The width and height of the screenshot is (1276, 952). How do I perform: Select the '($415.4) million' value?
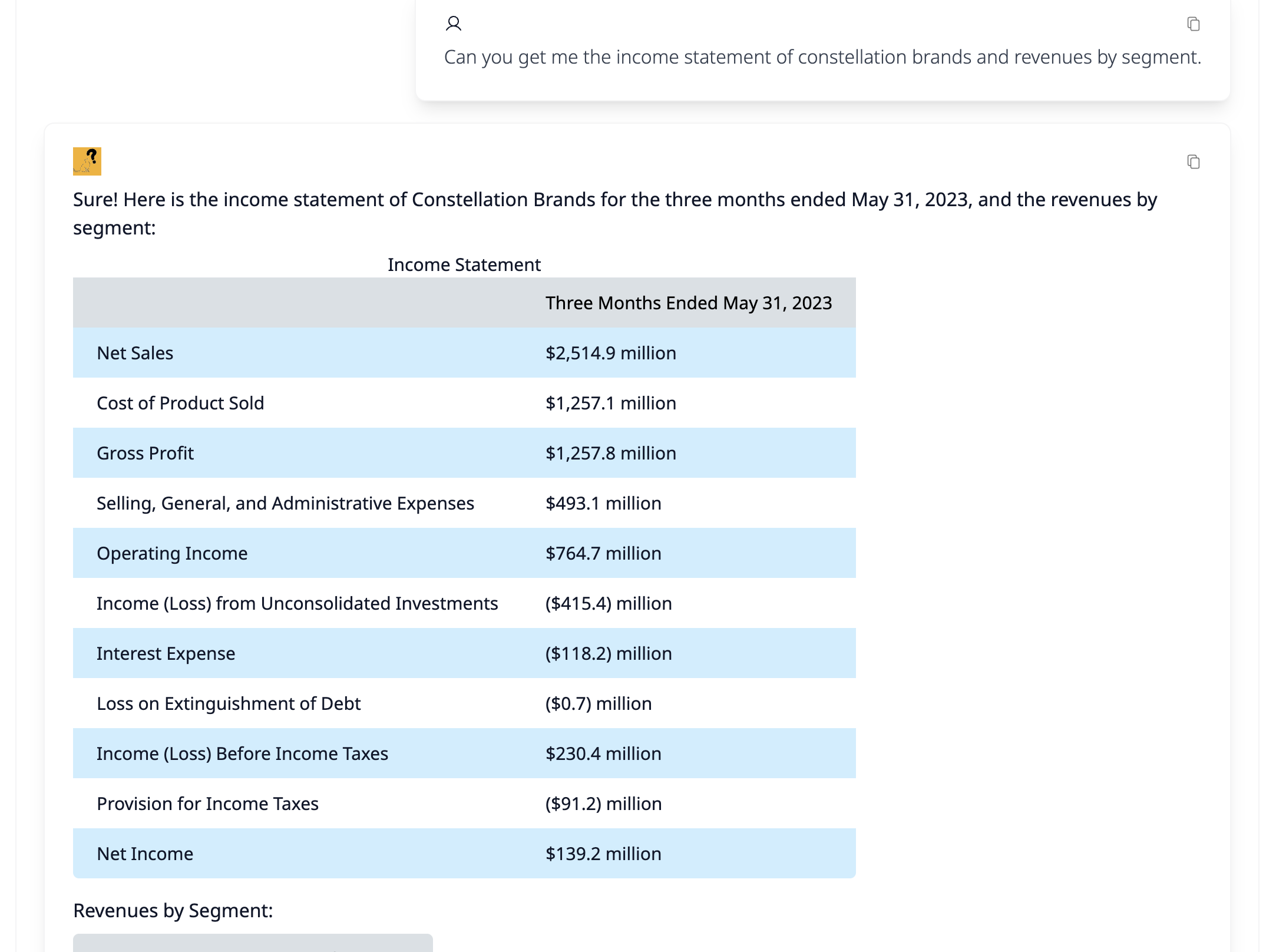click(x=609, y=603)
